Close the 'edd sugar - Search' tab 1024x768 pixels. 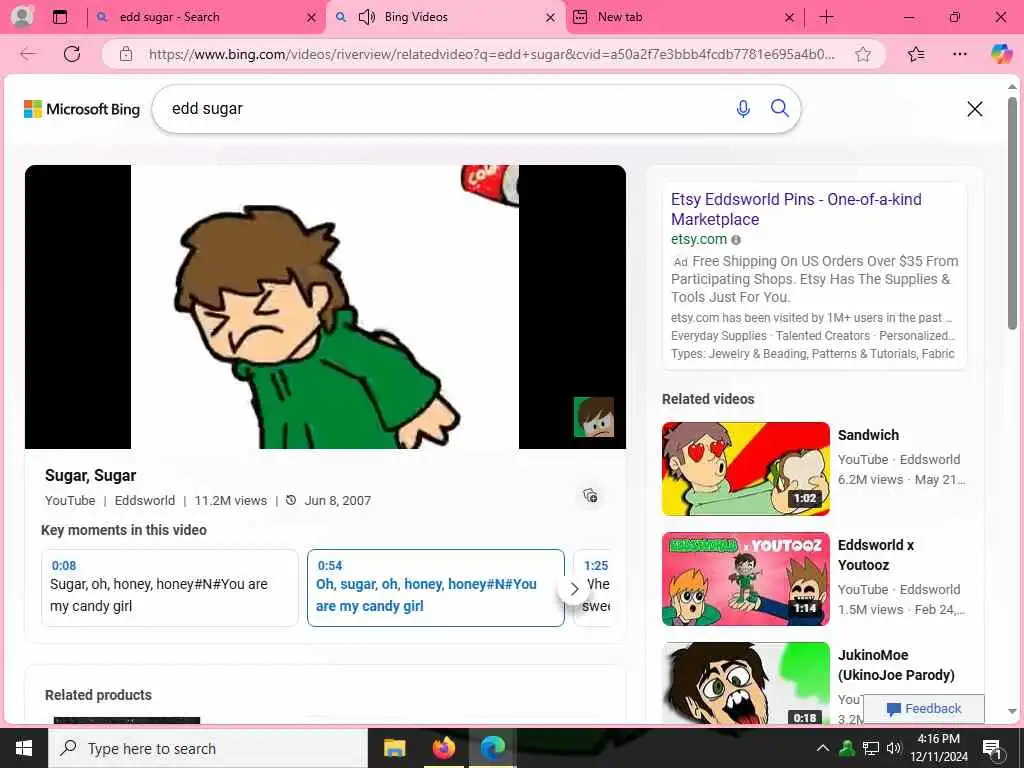[x=312, y=18]
